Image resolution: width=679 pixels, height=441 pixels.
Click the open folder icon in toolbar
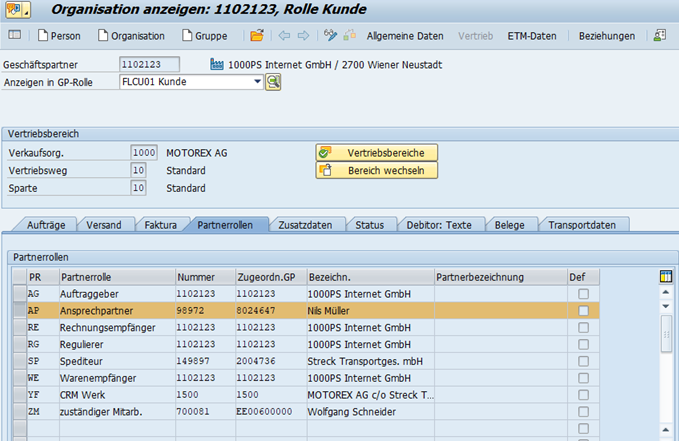point(257,36)
